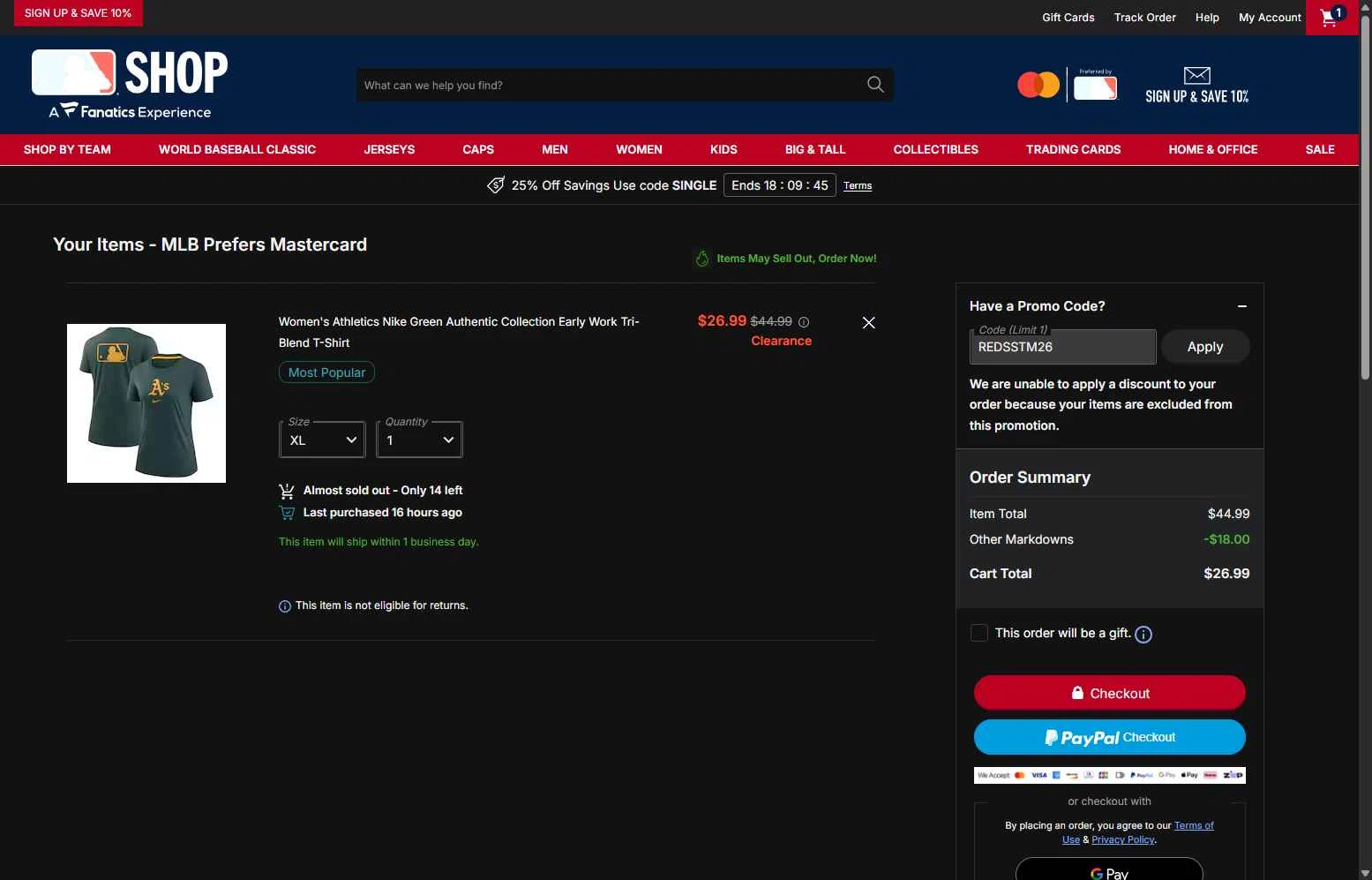Click the Mastercard logo in header
The height and width of the screenshot is (880, 1372).
click(1038, 85)
